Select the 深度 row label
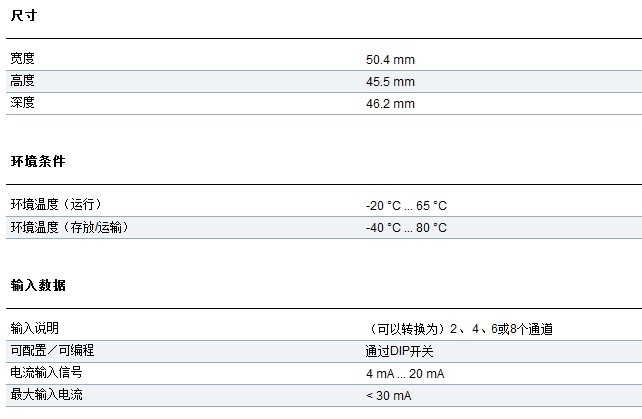The height and width of the screenshot is (419, 642). coord(23,103)
